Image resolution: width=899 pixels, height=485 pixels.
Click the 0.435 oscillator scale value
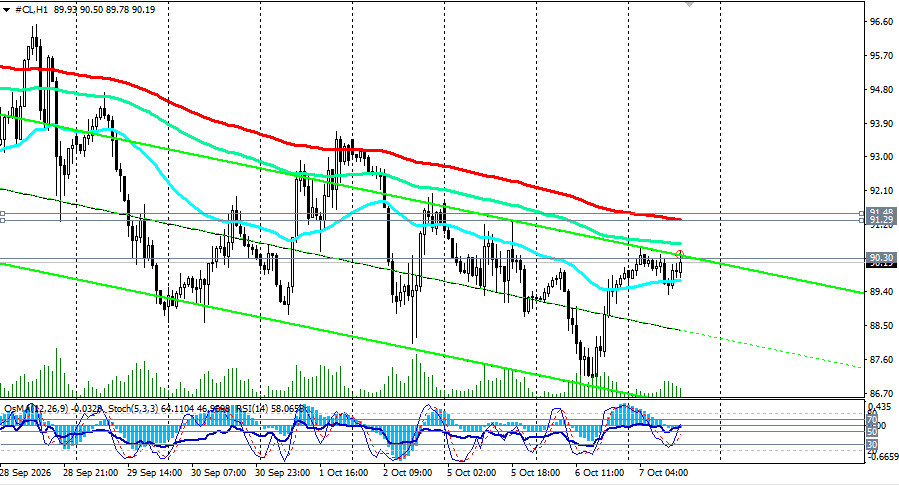tap(881, 406)
